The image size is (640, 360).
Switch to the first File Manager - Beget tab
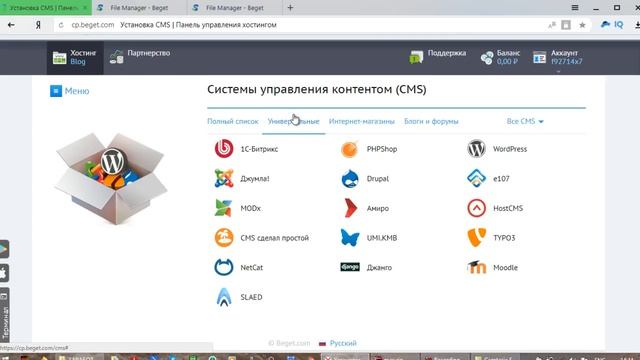139,8
